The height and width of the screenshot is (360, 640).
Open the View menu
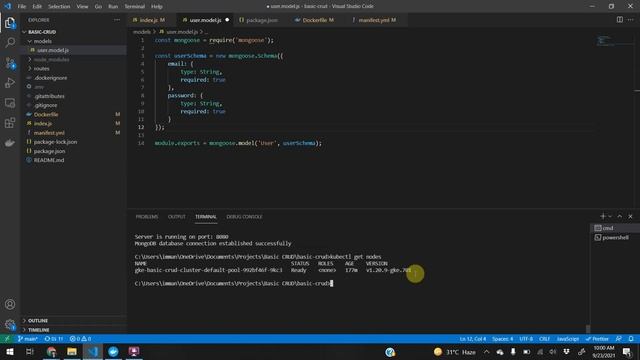[82, 7]
